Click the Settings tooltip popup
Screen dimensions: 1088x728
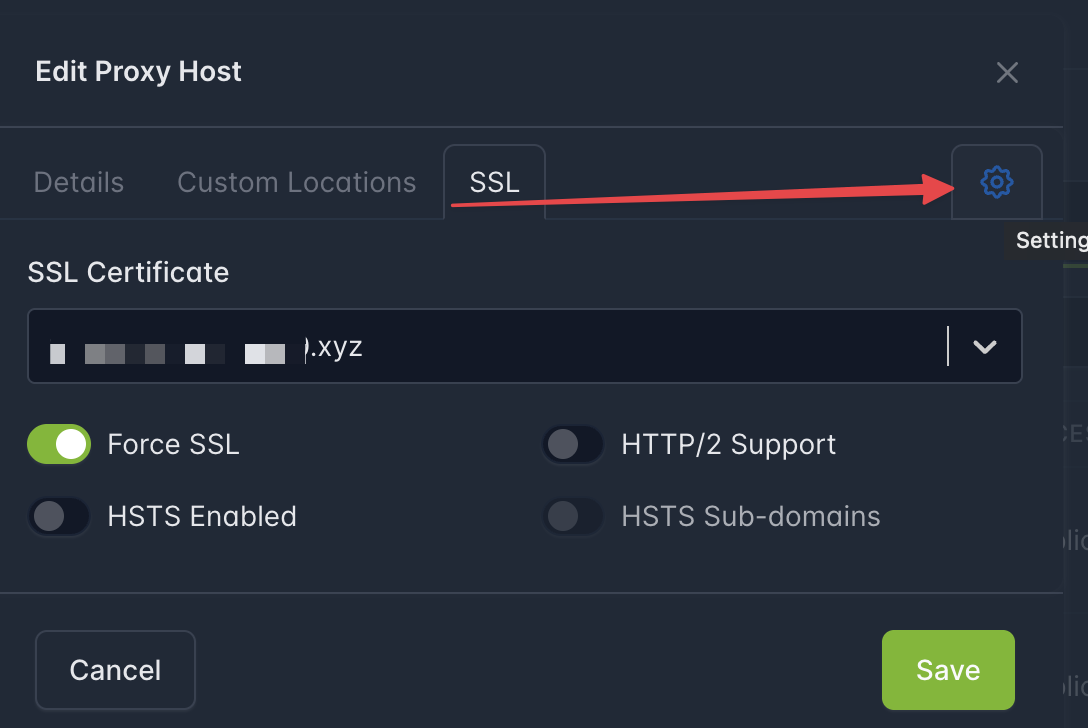click(1046, 241)
